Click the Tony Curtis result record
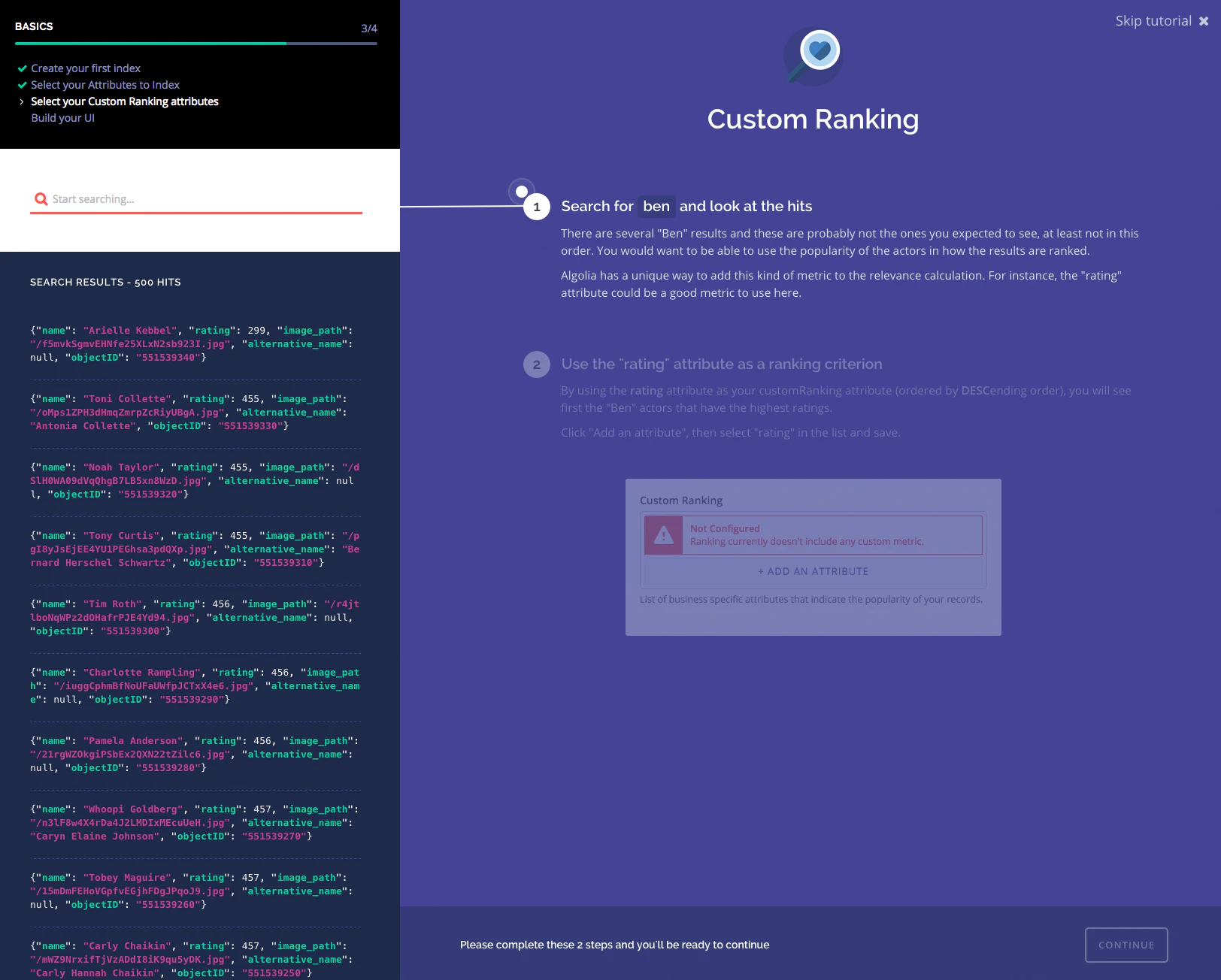 (195, 549)
